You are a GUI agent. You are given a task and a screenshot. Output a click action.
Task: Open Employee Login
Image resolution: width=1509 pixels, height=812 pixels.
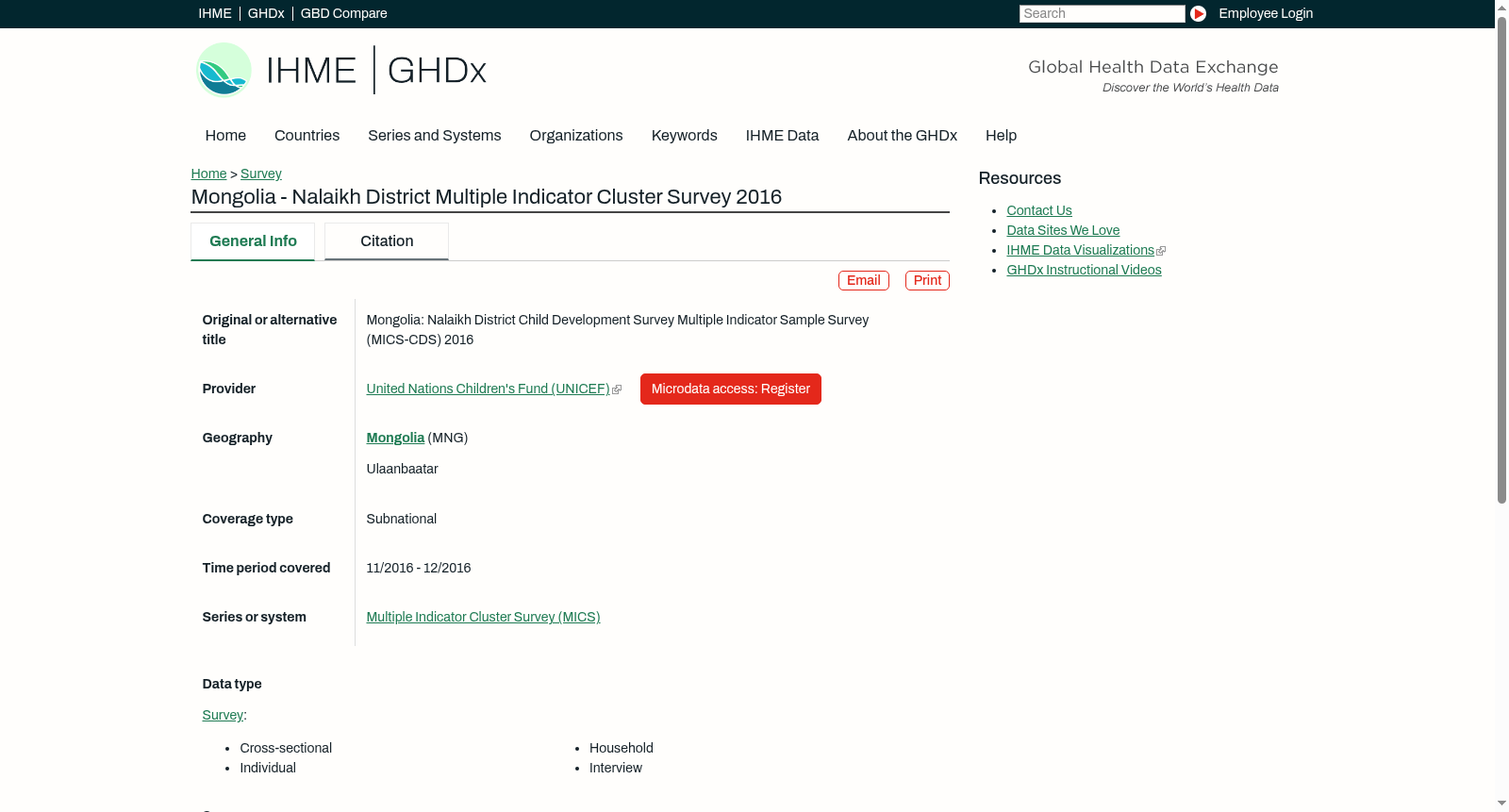tap(1266, 13)
